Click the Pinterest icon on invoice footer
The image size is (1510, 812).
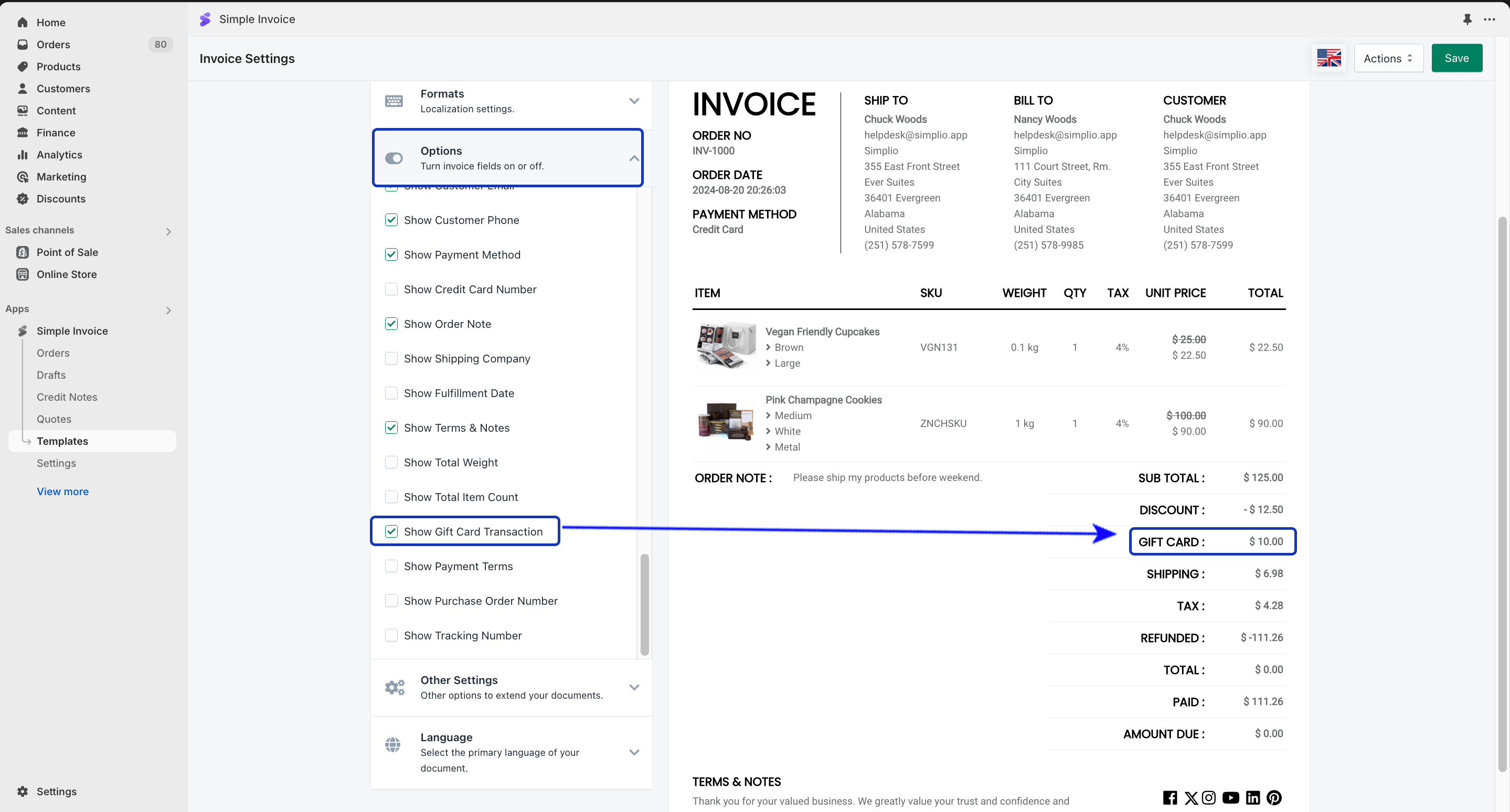[1274, 797]
